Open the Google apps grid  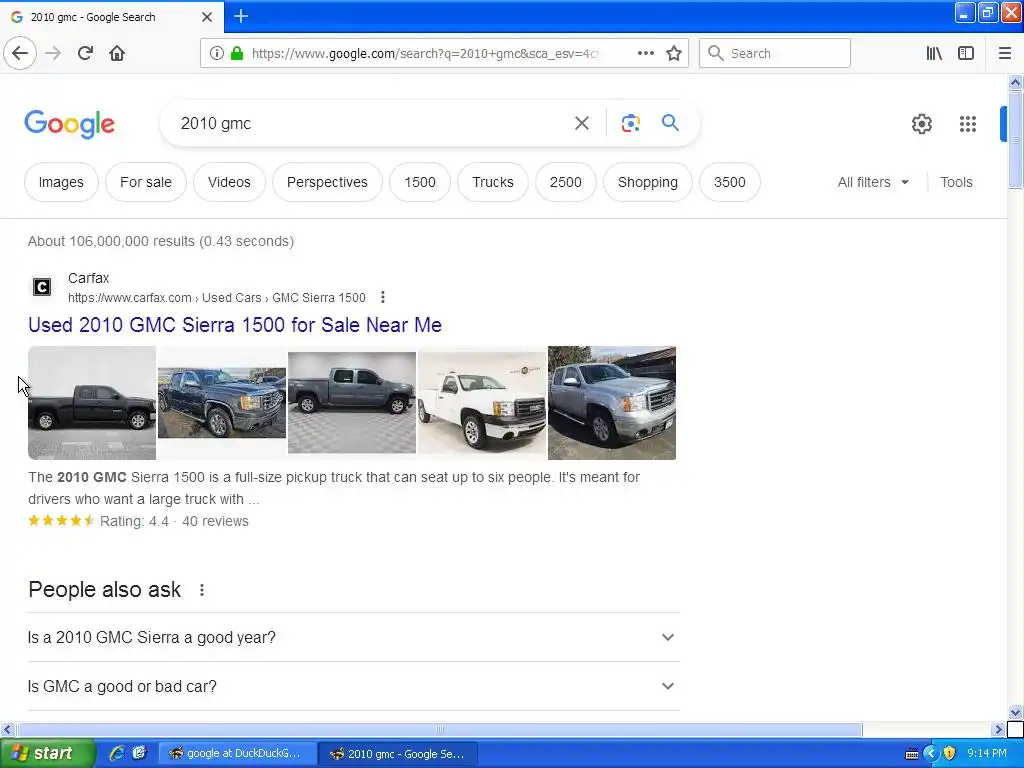tap(967, 124)
